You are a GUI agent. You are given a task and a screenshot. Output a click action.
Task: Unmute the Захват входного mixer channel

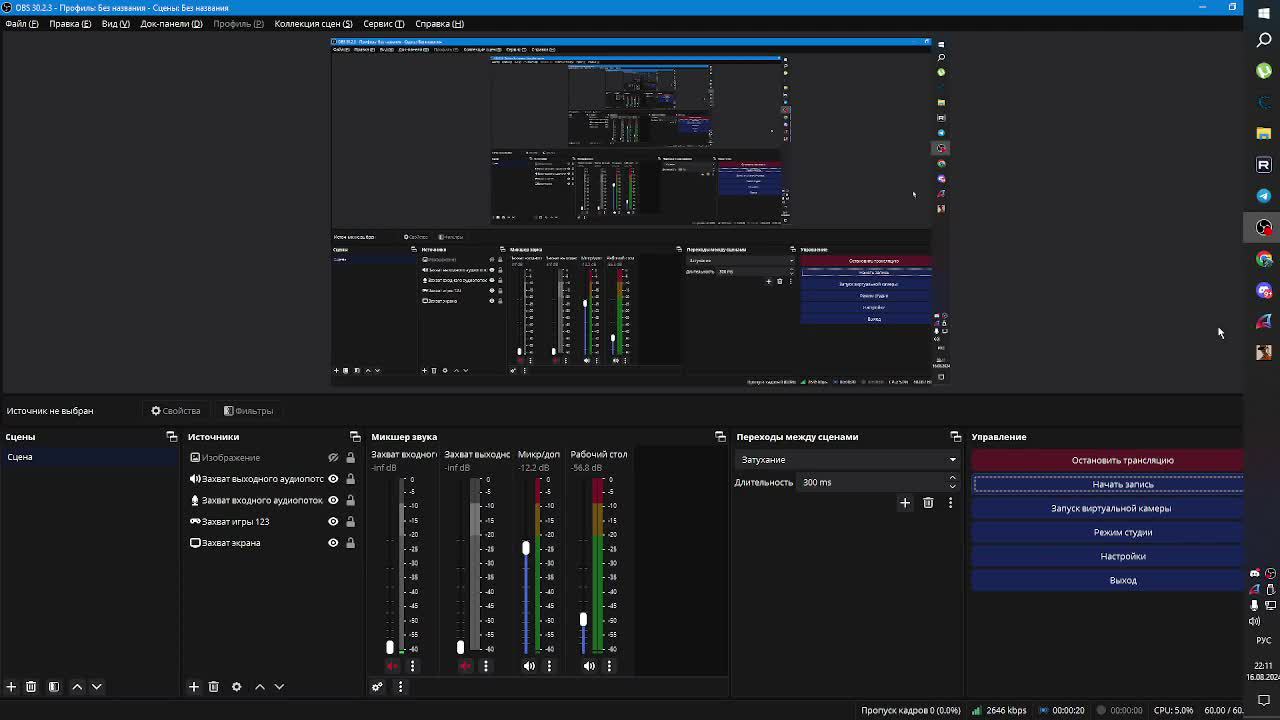(x=392, y=666)
